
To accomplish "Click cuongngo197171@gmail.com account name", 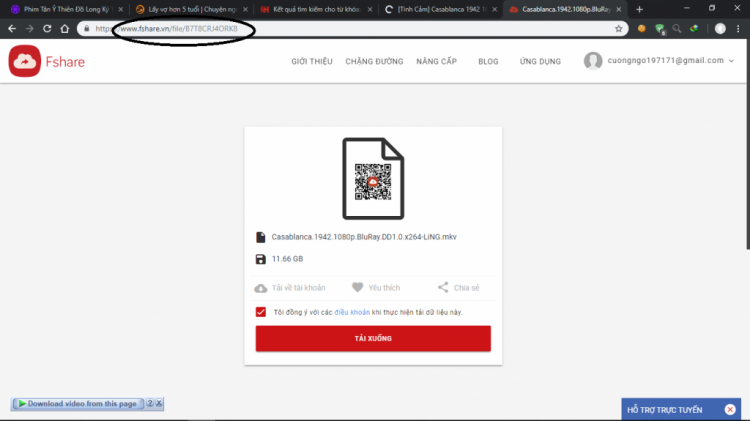I will pyautogui.click(x=665, y=60).
